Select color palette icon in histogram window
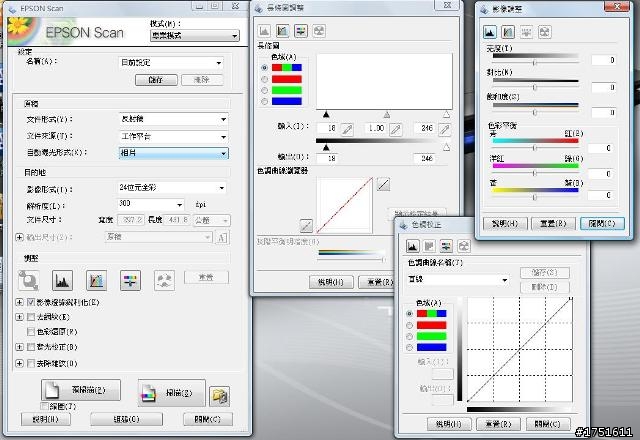The image size is (640, 440). coord(319,31)
